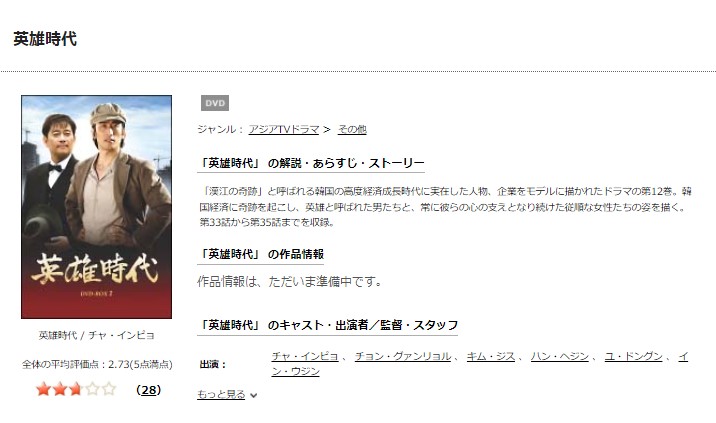Open the アジアTVドラマ genre link
This screenshot has height=423, width=716.
(x=284, y=130)
